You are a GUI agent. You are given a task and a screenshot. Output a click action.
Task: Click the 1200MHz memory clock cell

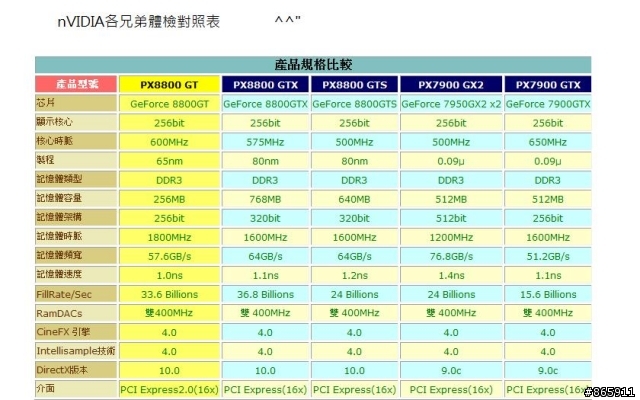coord(451,237)
